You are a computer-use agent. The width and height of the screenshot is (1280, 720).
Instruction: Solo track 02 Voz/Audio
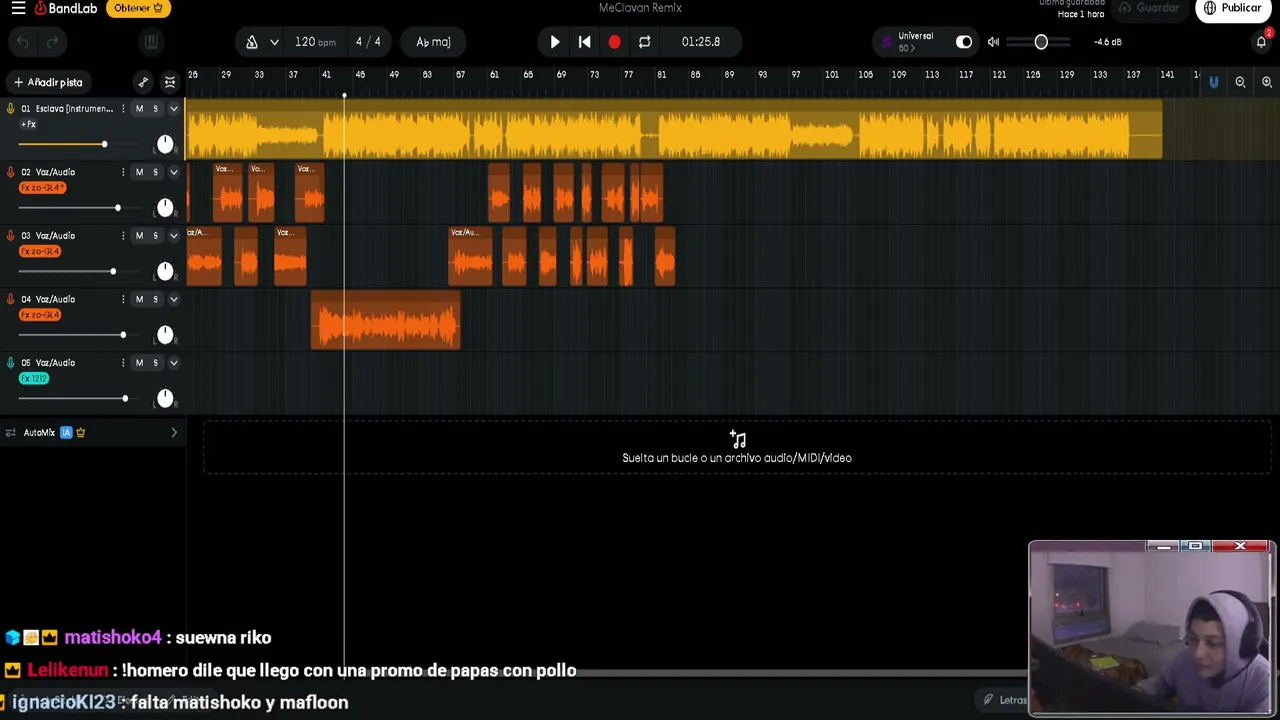155,172
